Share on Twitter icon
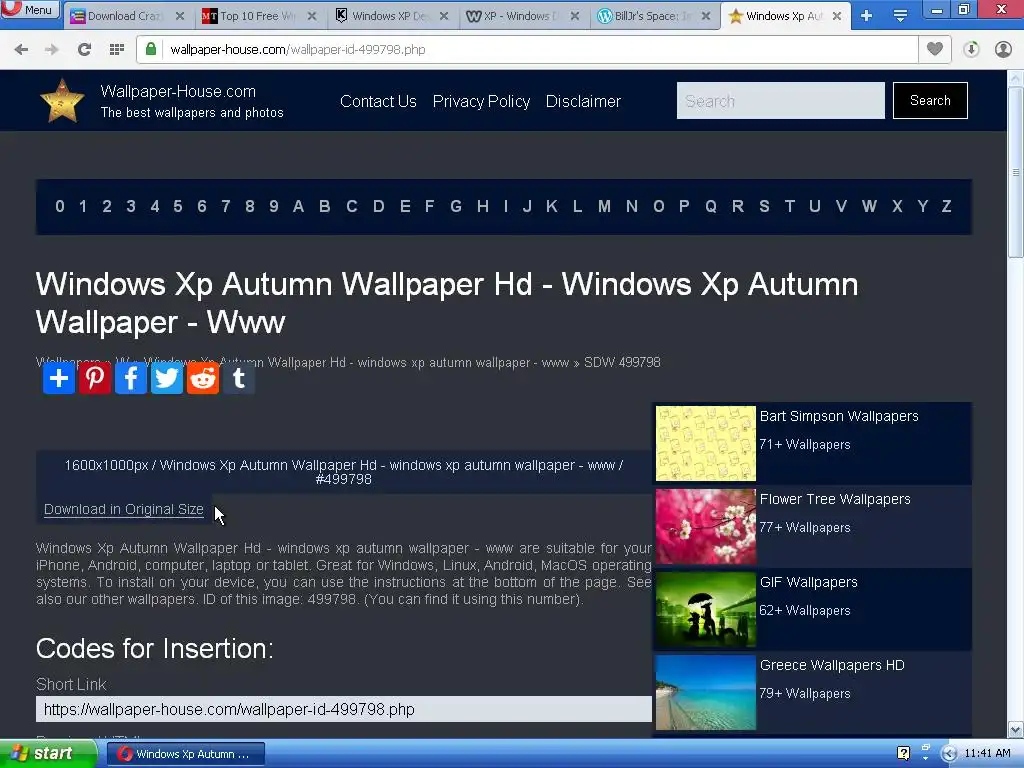1024x768 pixels. coord(167,378)
